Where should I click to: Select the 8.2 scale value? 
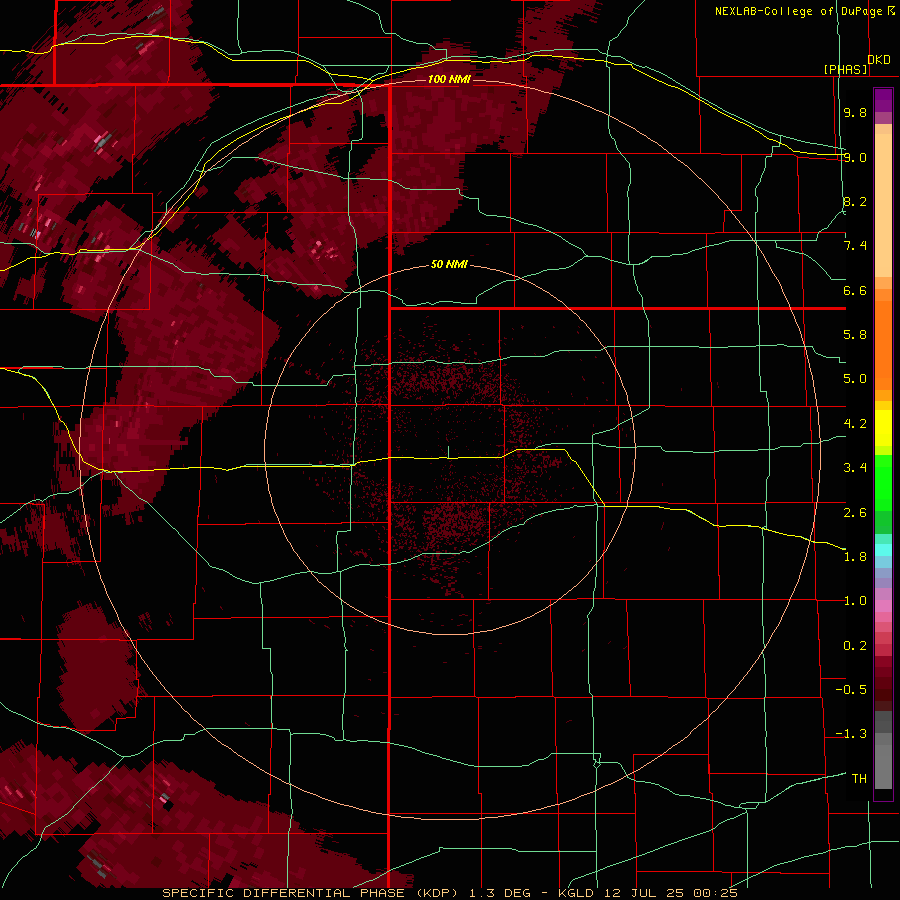(855, 201)
